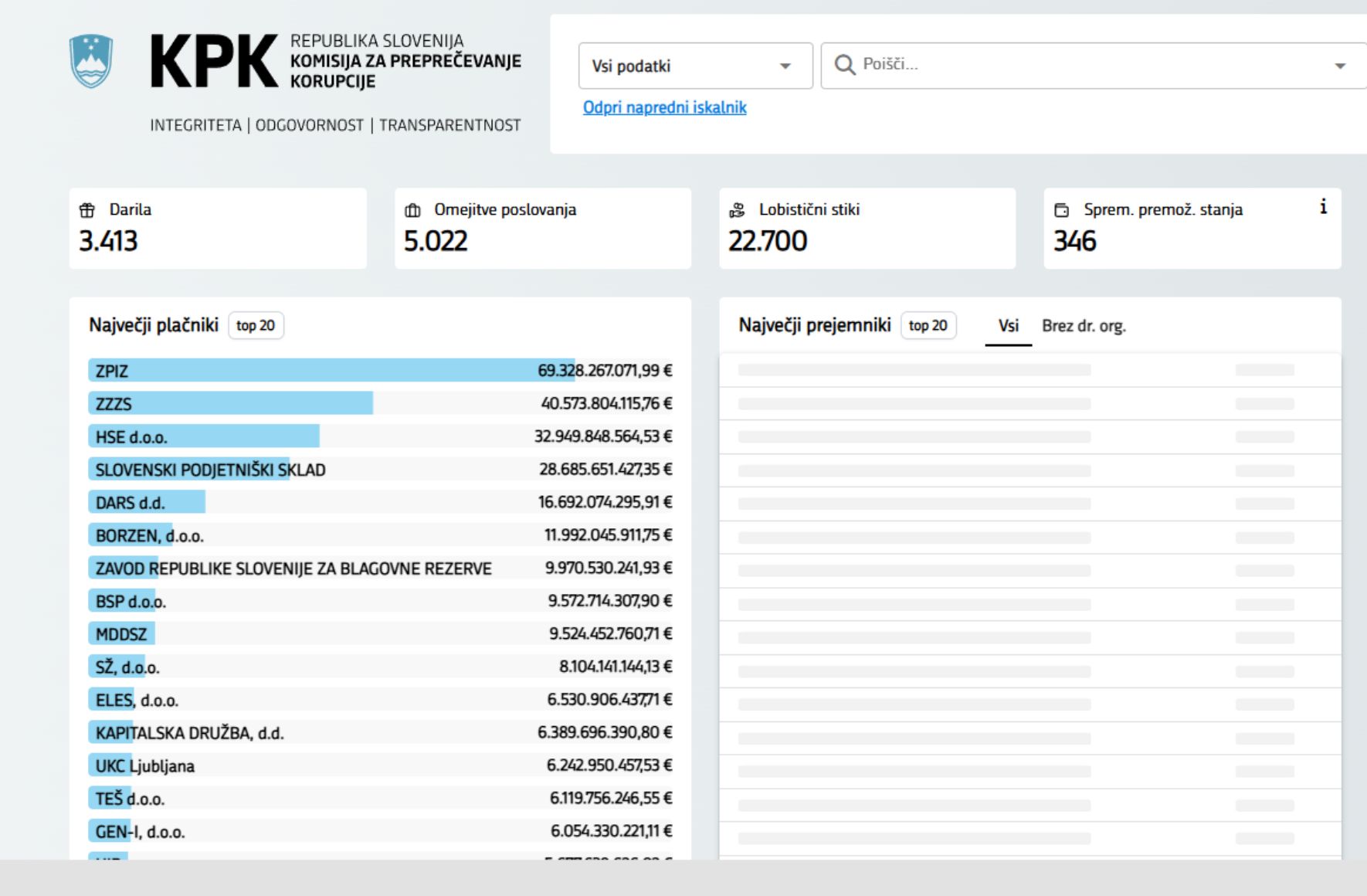This screenshot has height=896, width=1367.
Task: Click the amount 40.573.804.115,76 €
Action: click(x=606, y=403)
